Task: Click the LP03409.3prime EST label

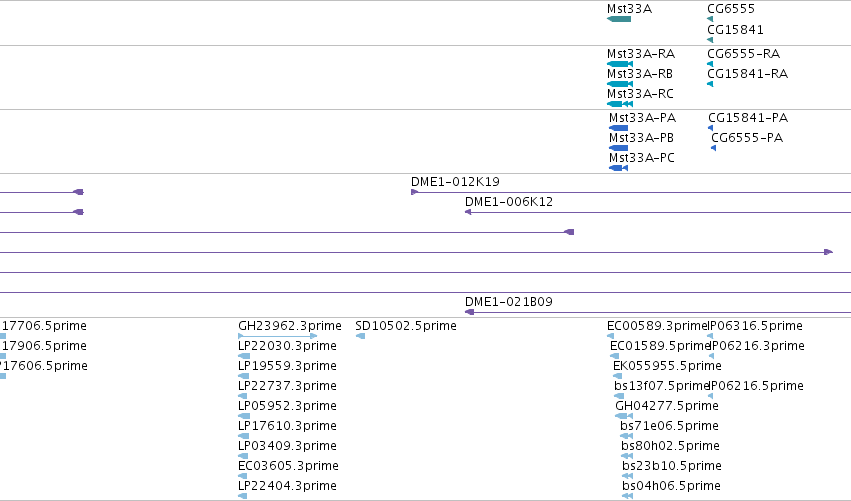Action: pyautogui.click(x=287, y=446)
